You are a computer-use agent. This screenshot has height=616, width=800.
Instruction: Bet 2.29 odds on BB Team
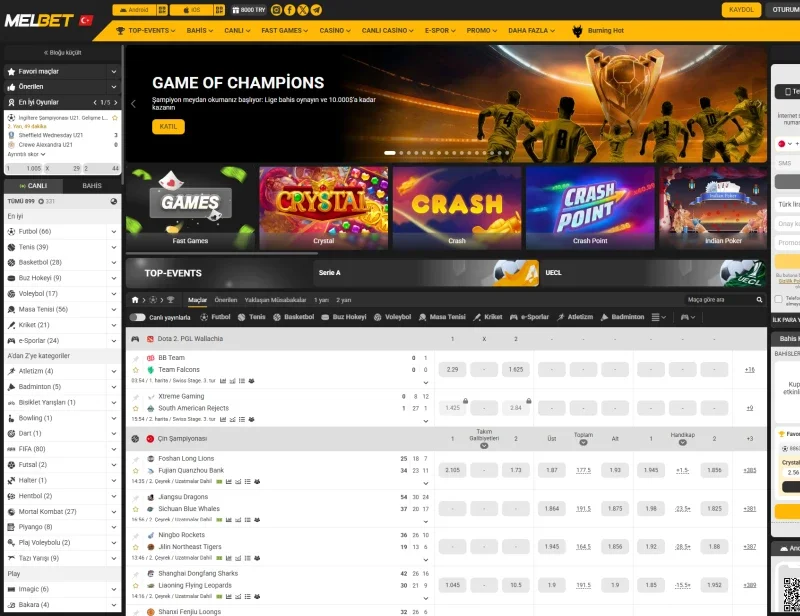(453, 369)
